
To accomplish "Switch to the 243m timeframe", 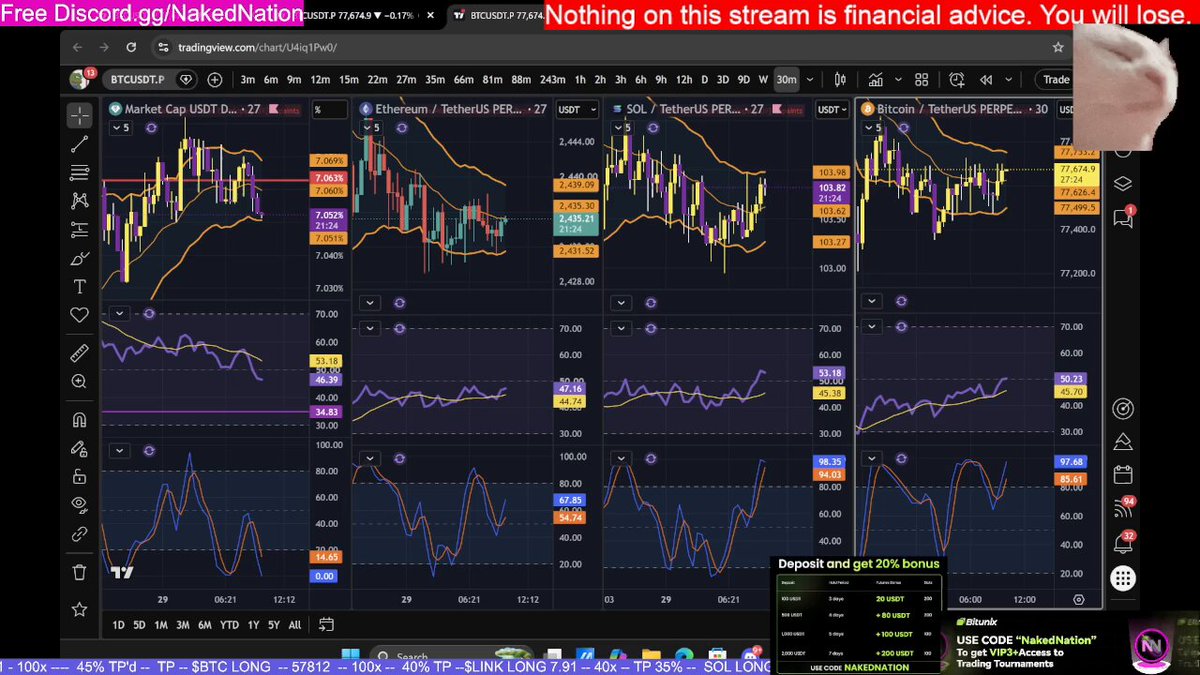I will (x=552, y=80).
